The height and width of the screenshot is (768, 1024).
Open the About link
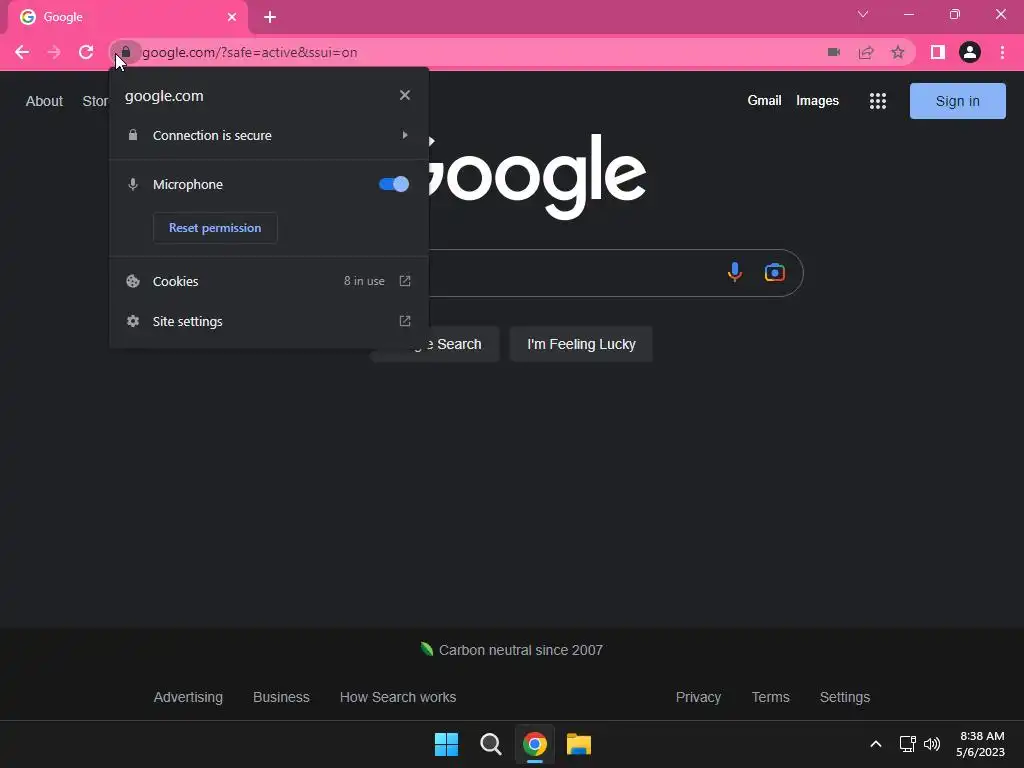pos(44,101)
